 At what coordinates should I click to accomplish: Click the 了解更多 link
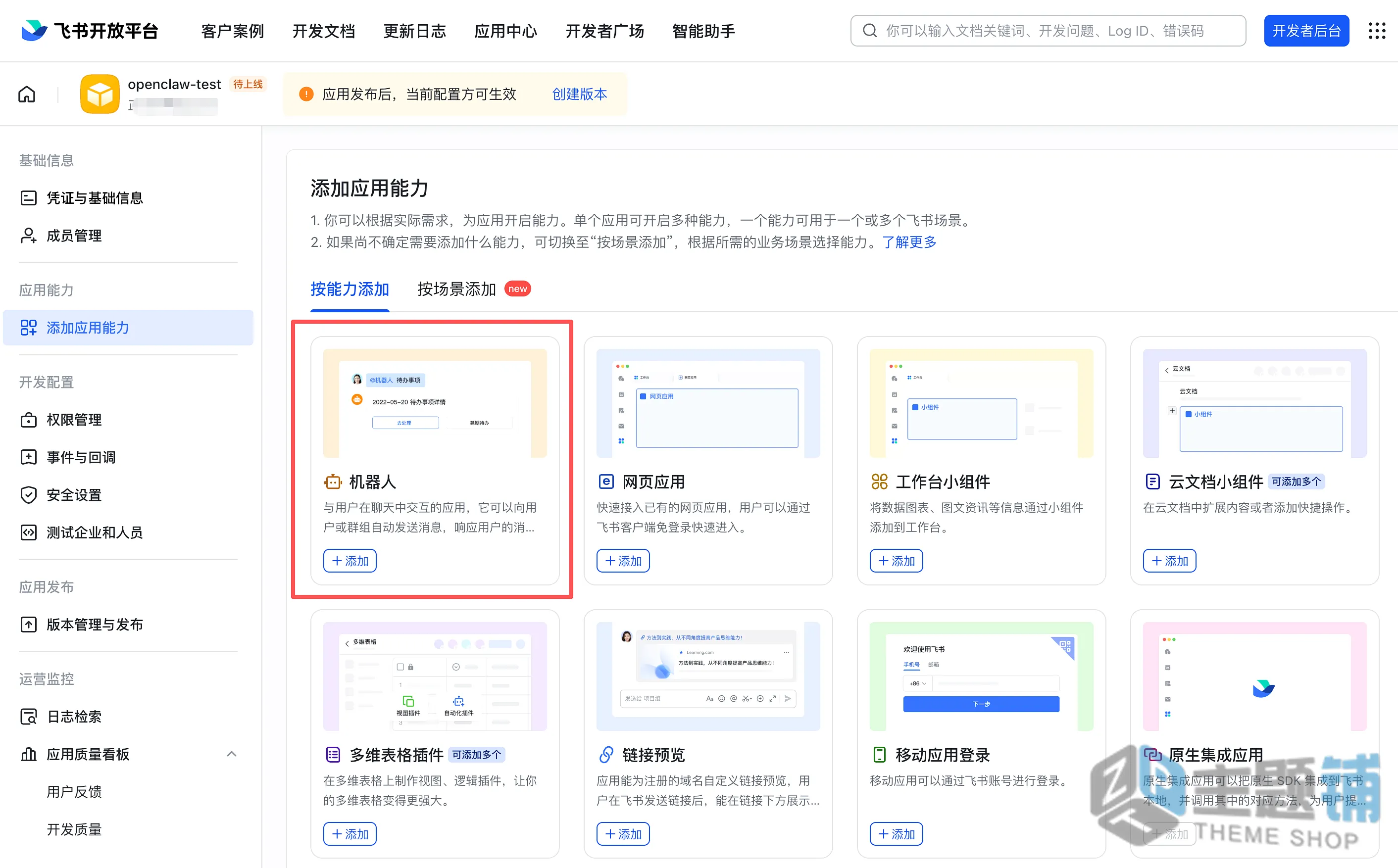[x=909, y=242]
